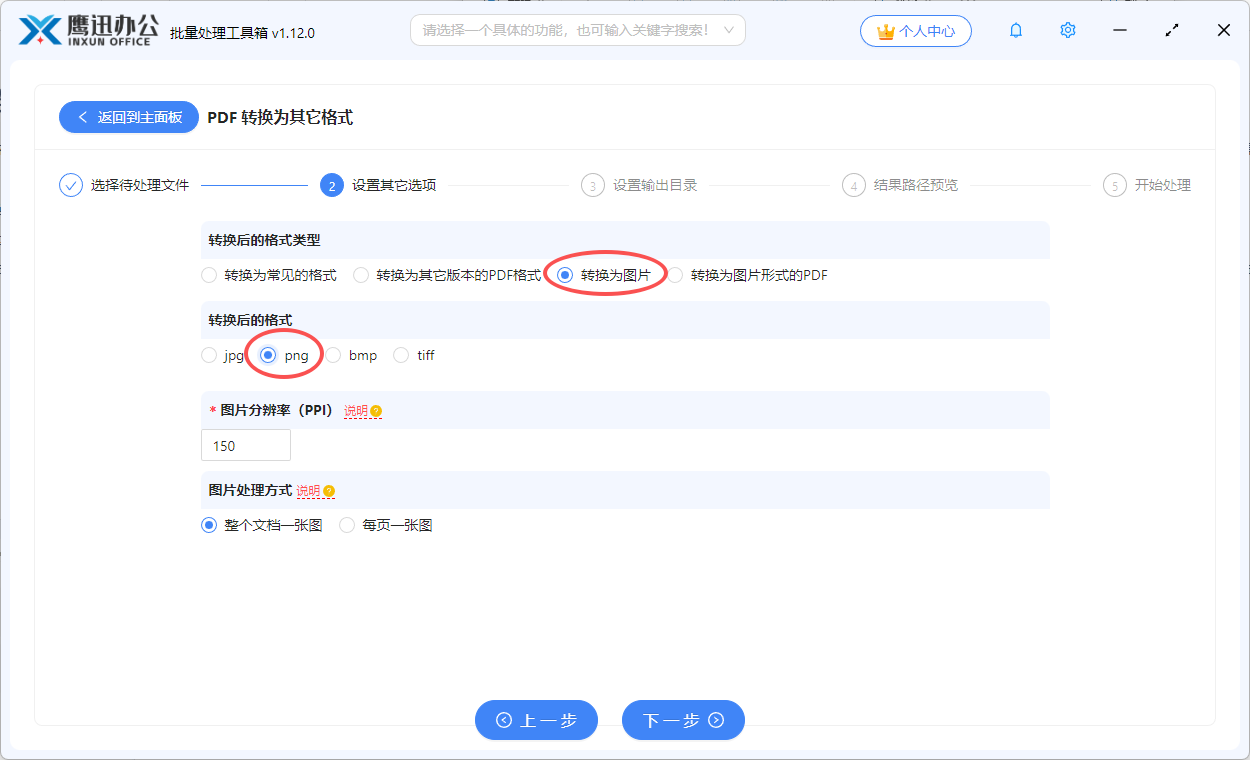The image size is (1250, 760).
Task: Maximize the window with the expand icon
Action: point(1172,31)
